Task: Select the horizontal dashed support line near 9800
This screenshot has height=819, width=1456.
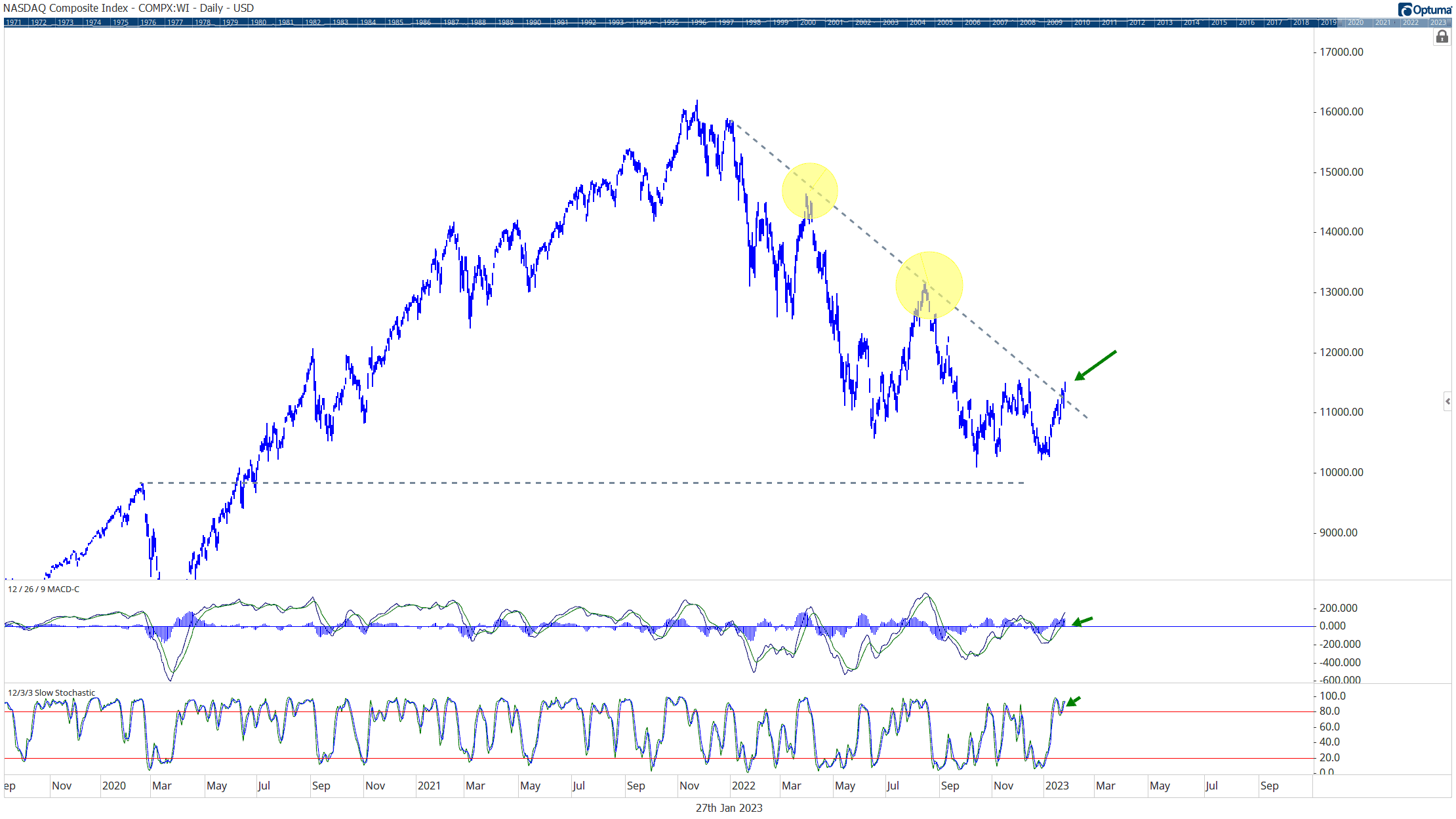Action: pos(584,483)
